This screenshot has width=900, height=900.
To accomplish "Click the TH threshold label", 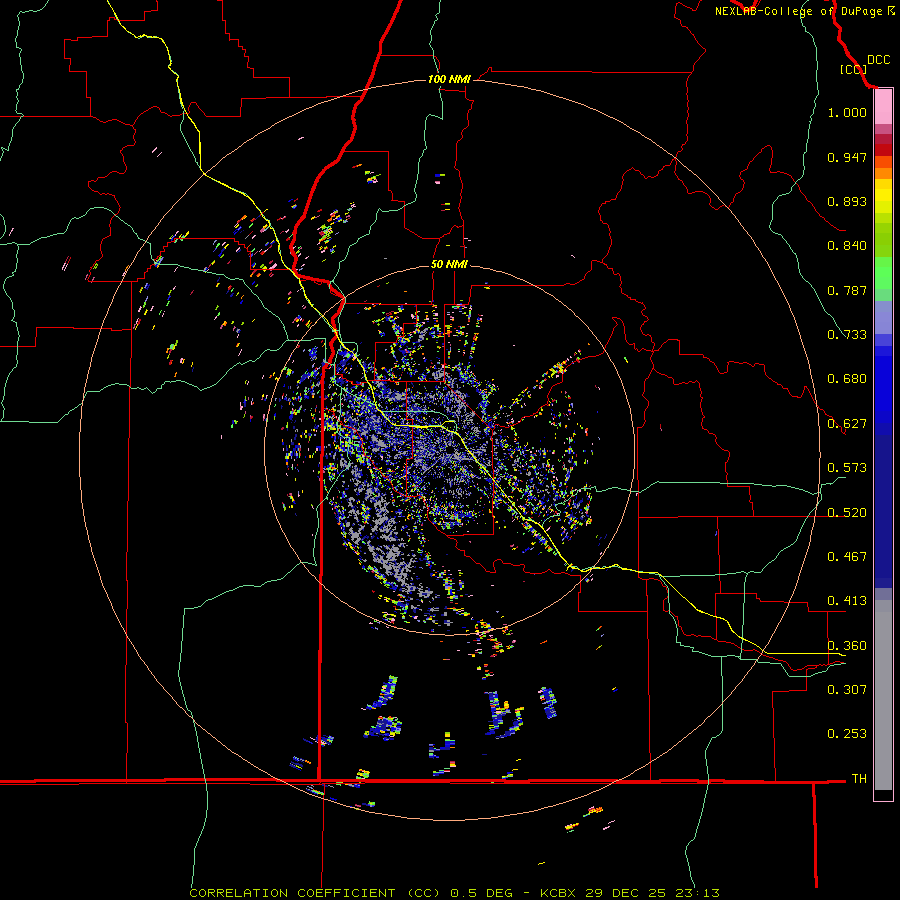I will [859, 779].
